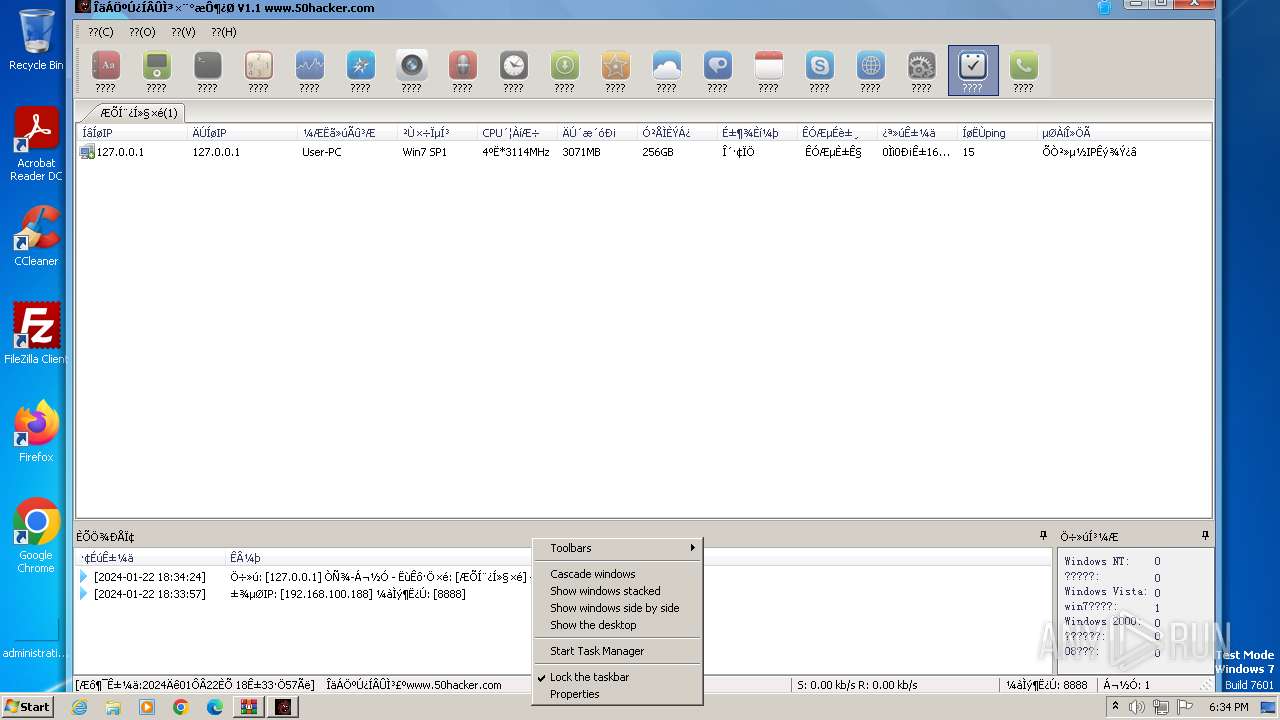Click the red microphone toolbar icon
1280x720 pixels.
tap(462, 66)
